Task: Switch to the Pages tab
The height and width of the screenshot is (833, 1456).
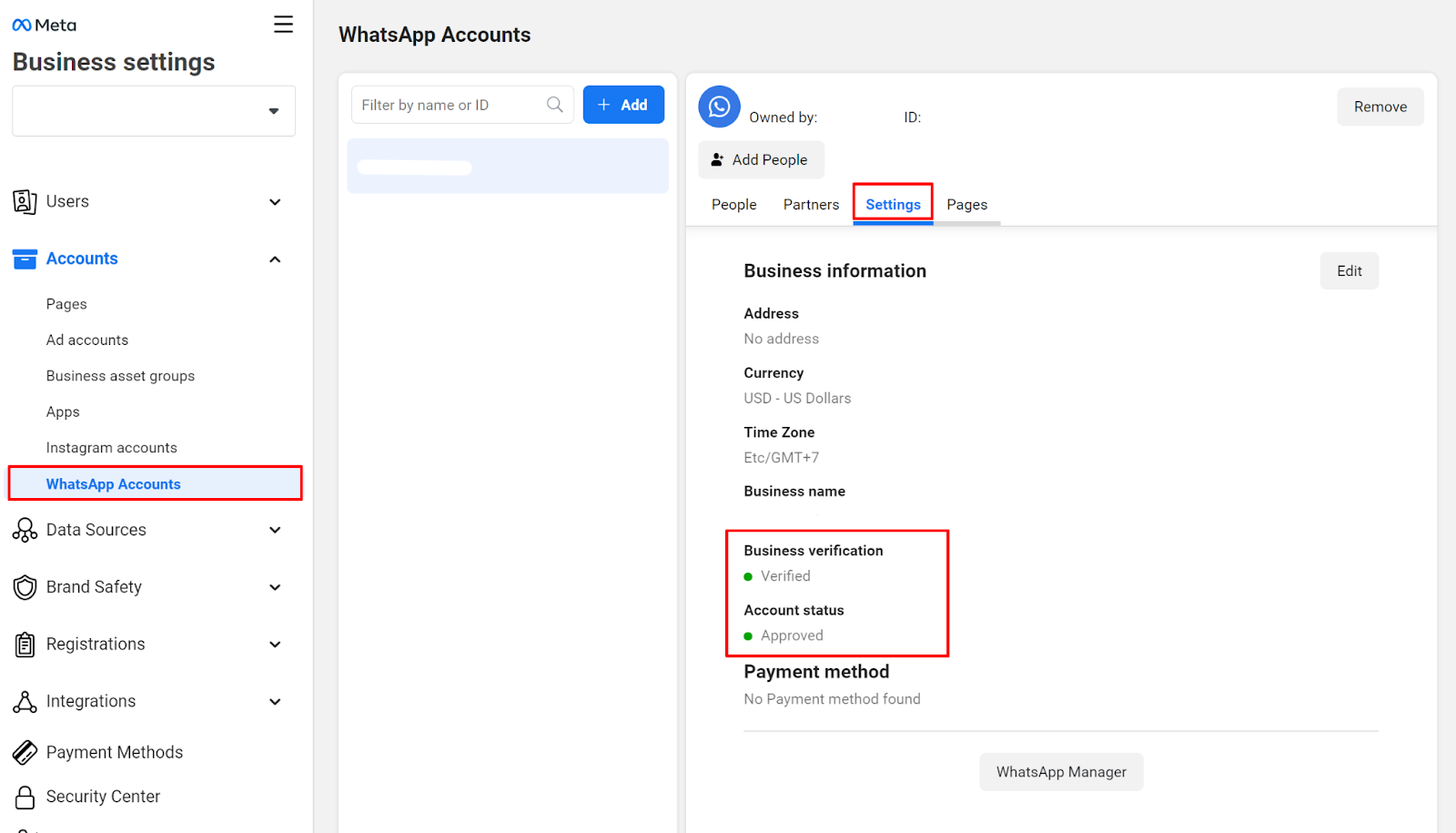Action: click(966, 205)
